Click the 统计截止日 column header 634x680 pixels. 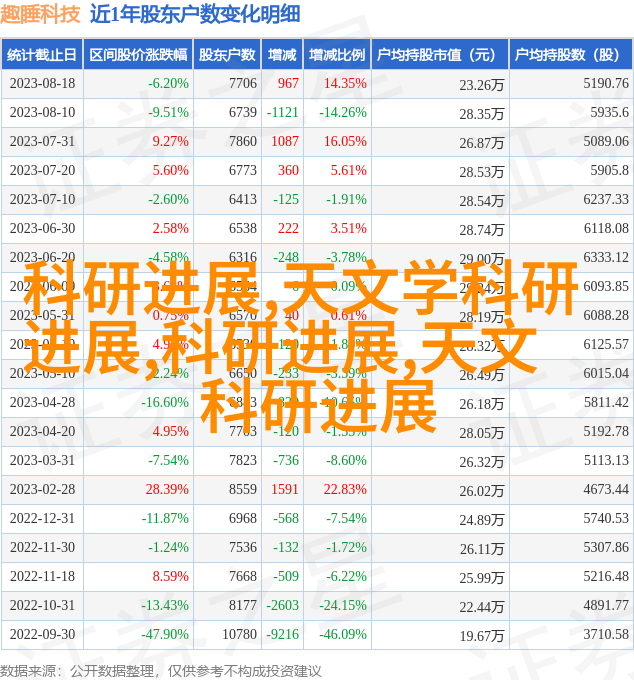42,55
